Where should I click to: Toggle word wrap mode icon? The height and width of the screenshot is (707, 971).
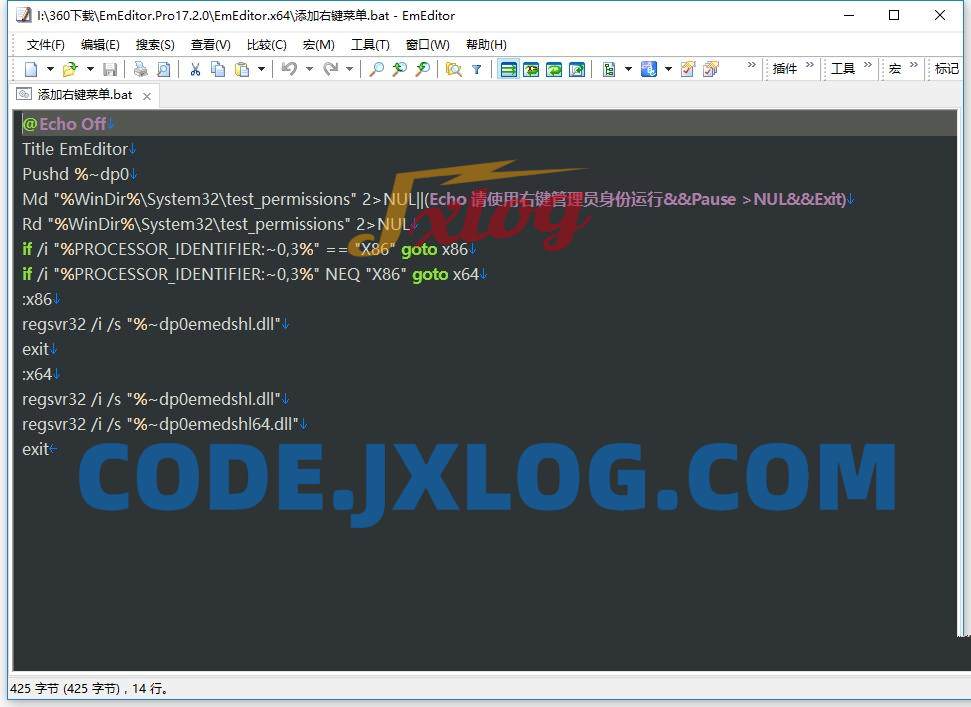click(x=530, y=68)
